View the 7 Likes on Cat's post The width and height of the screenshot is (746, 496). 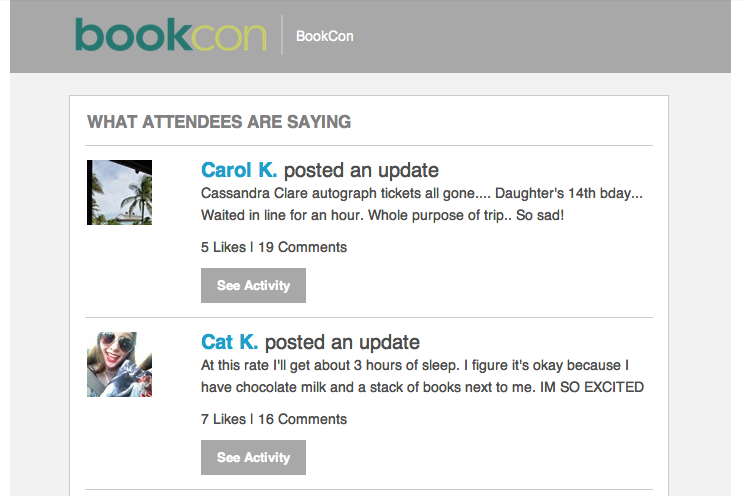point(223,419)
